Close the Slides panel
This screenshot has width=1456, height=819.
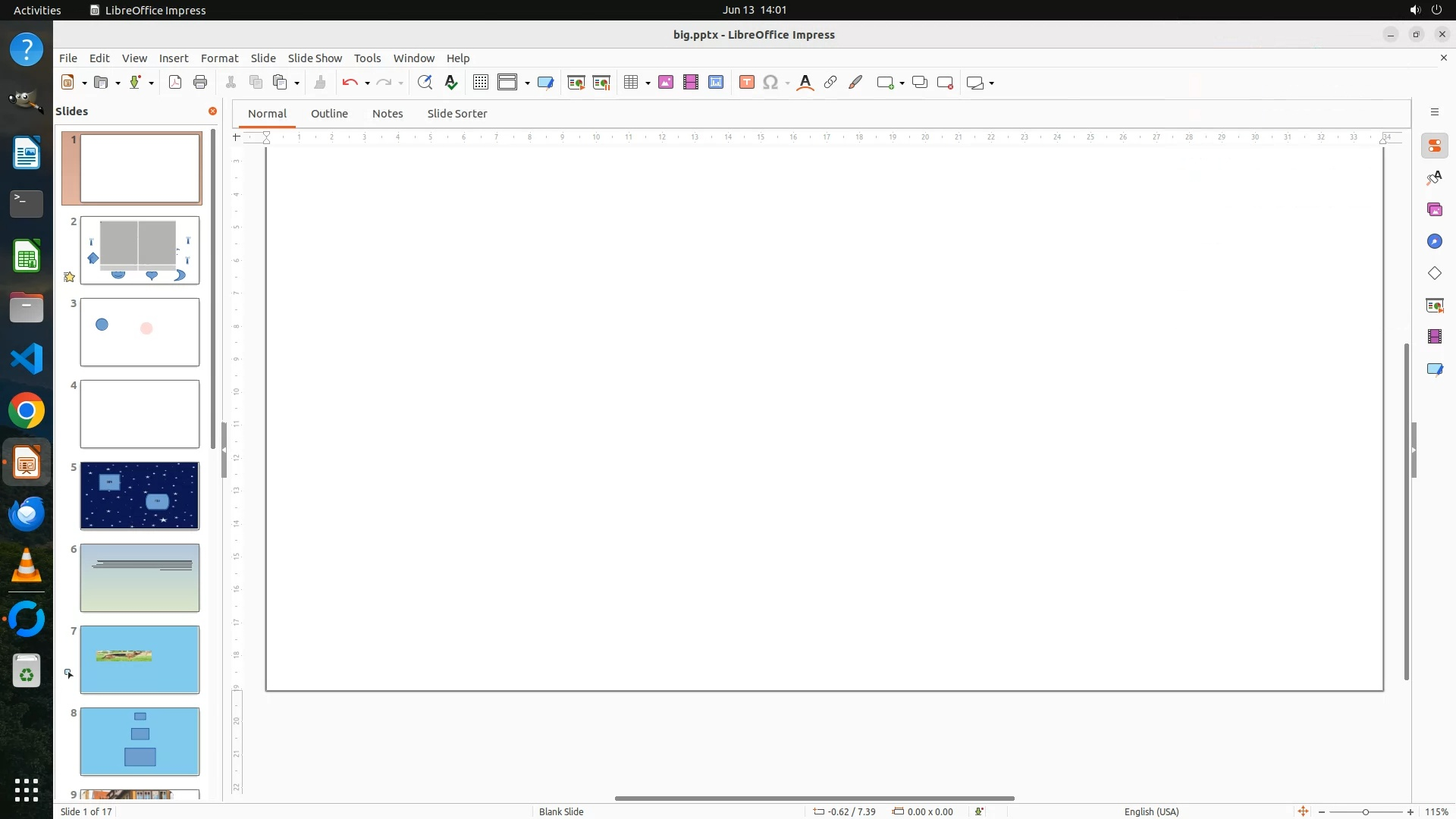click(x=212, y=111)
